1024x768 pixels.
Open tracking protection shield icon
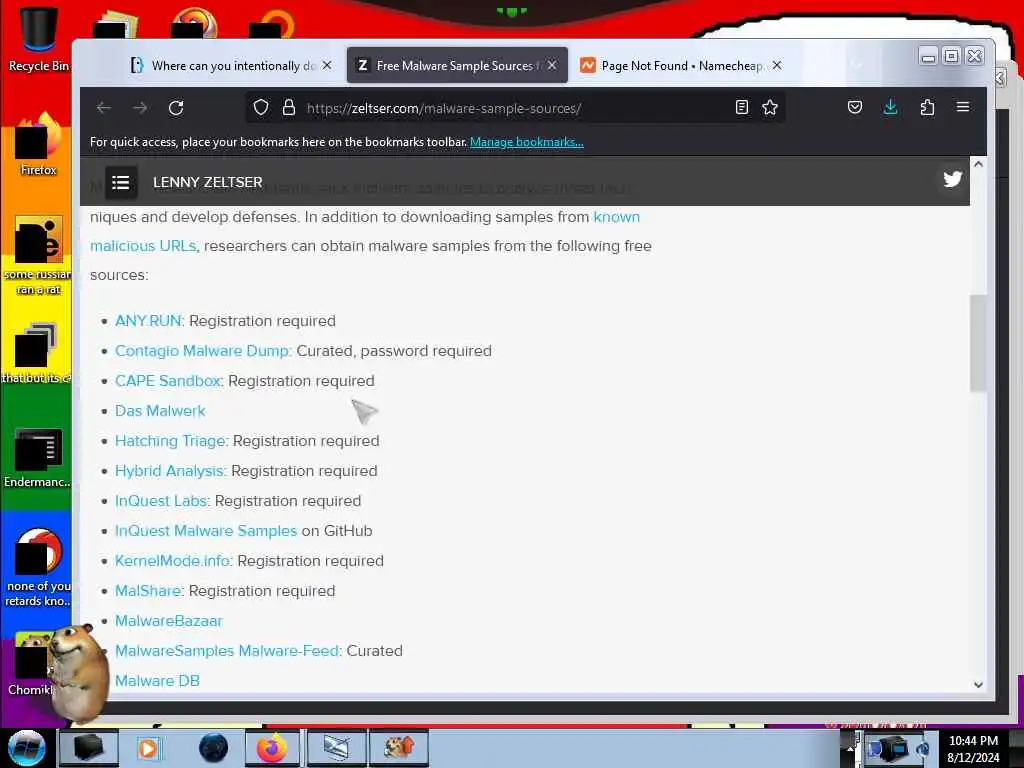pyautogui.click(x=261, y=107)
